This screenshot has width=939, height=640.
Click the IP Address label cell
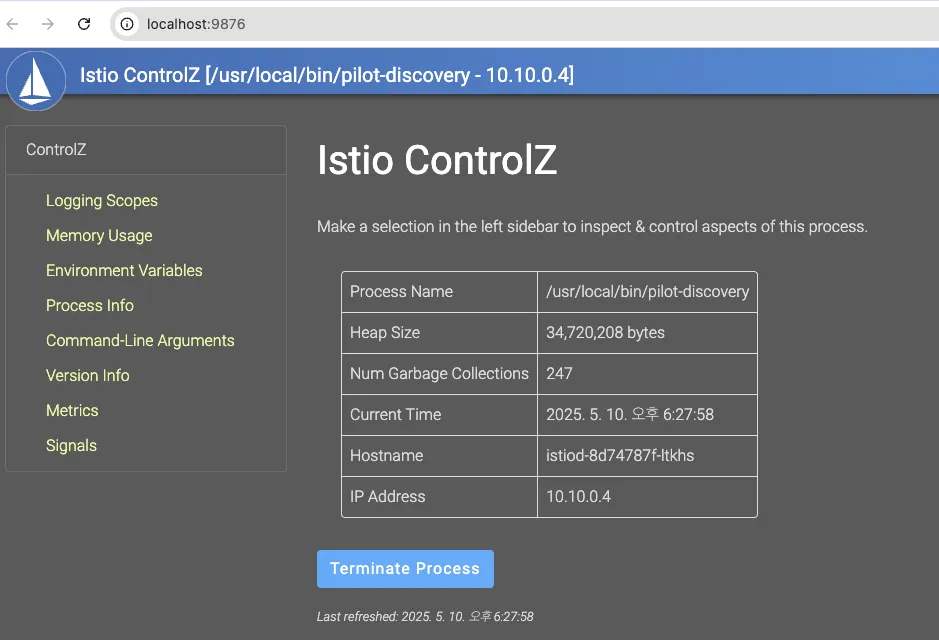pyautogui.click(x=439, y=496)
